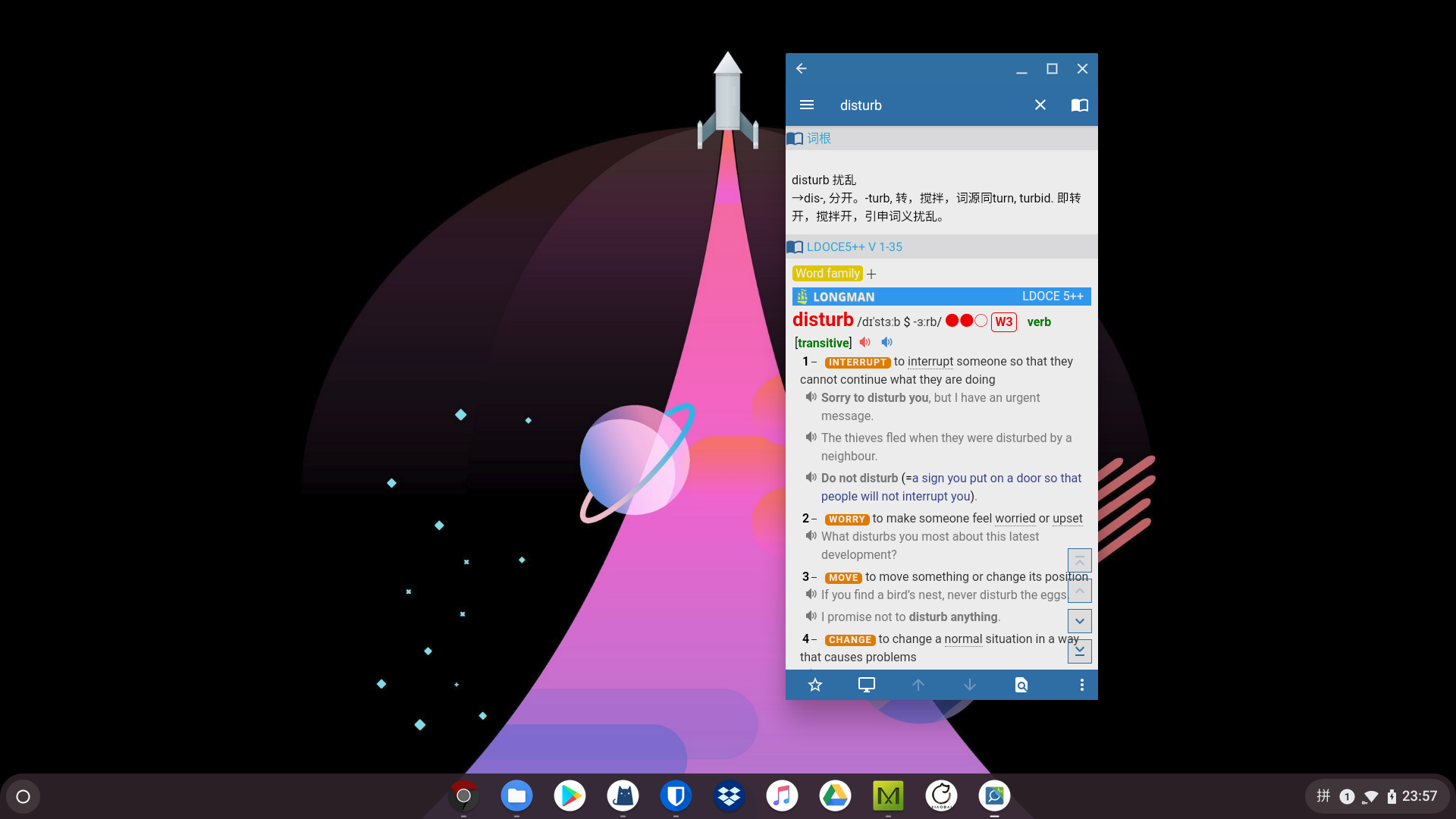Click the INTERRUPT signpost label
The image size is (1456, 819).
pyautogui.click(x=858, y=362)
